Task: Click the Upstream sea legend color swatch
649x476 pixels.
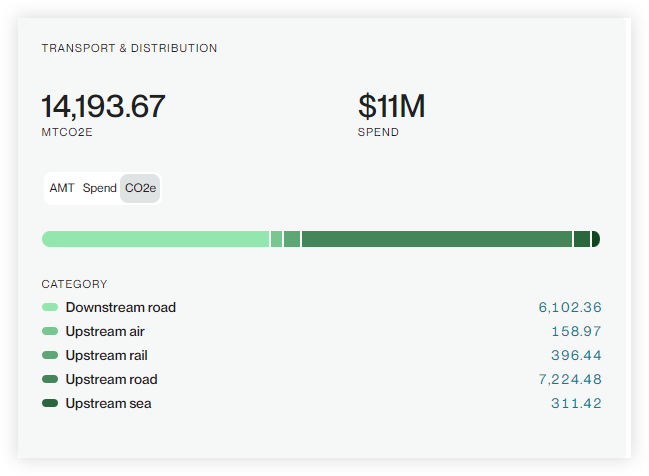Action: (50, 403)
